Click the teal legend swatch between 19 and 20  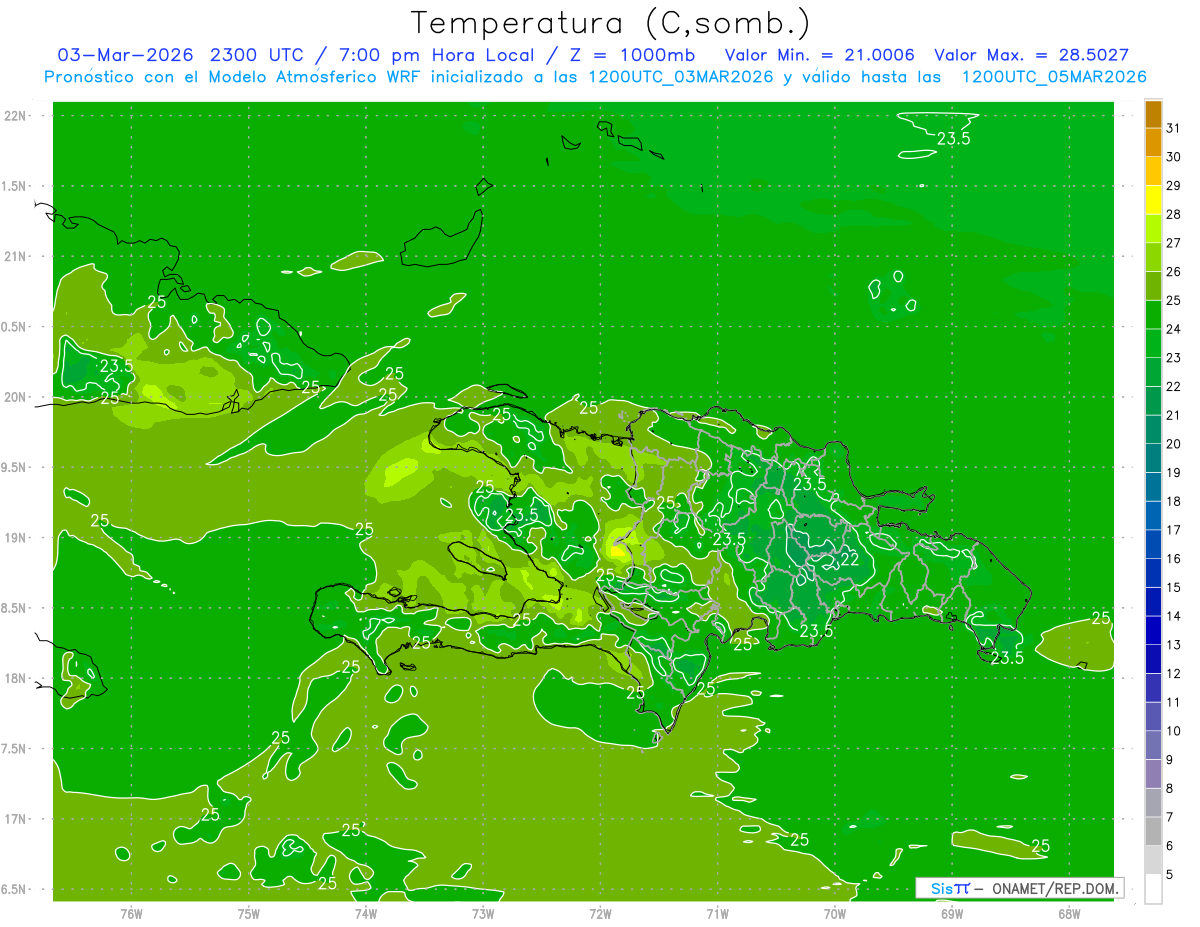[x=1154, y=458]
